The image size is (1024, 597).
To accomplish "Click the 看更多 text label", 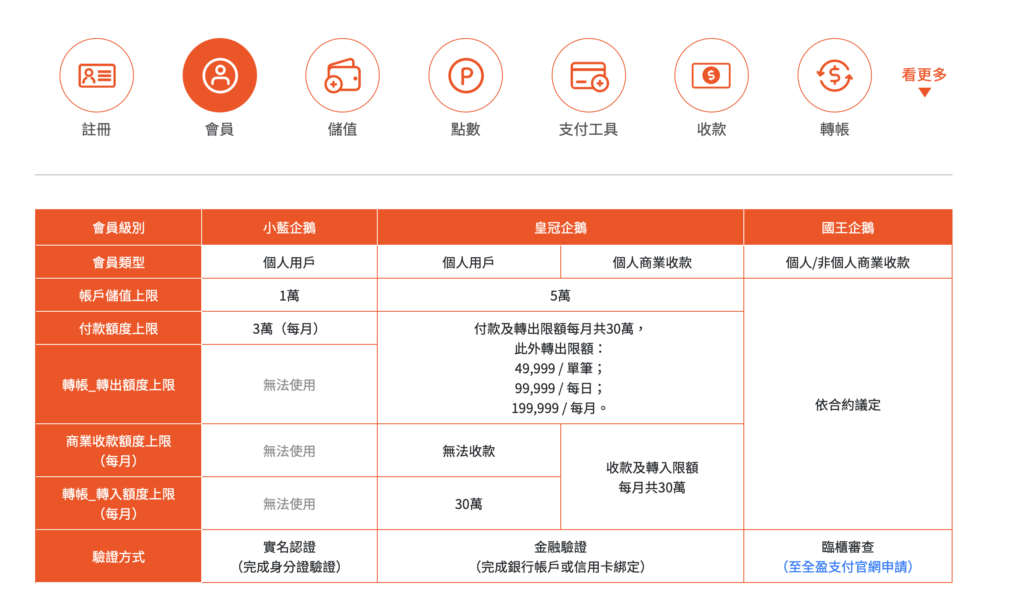I will point(924,74).
